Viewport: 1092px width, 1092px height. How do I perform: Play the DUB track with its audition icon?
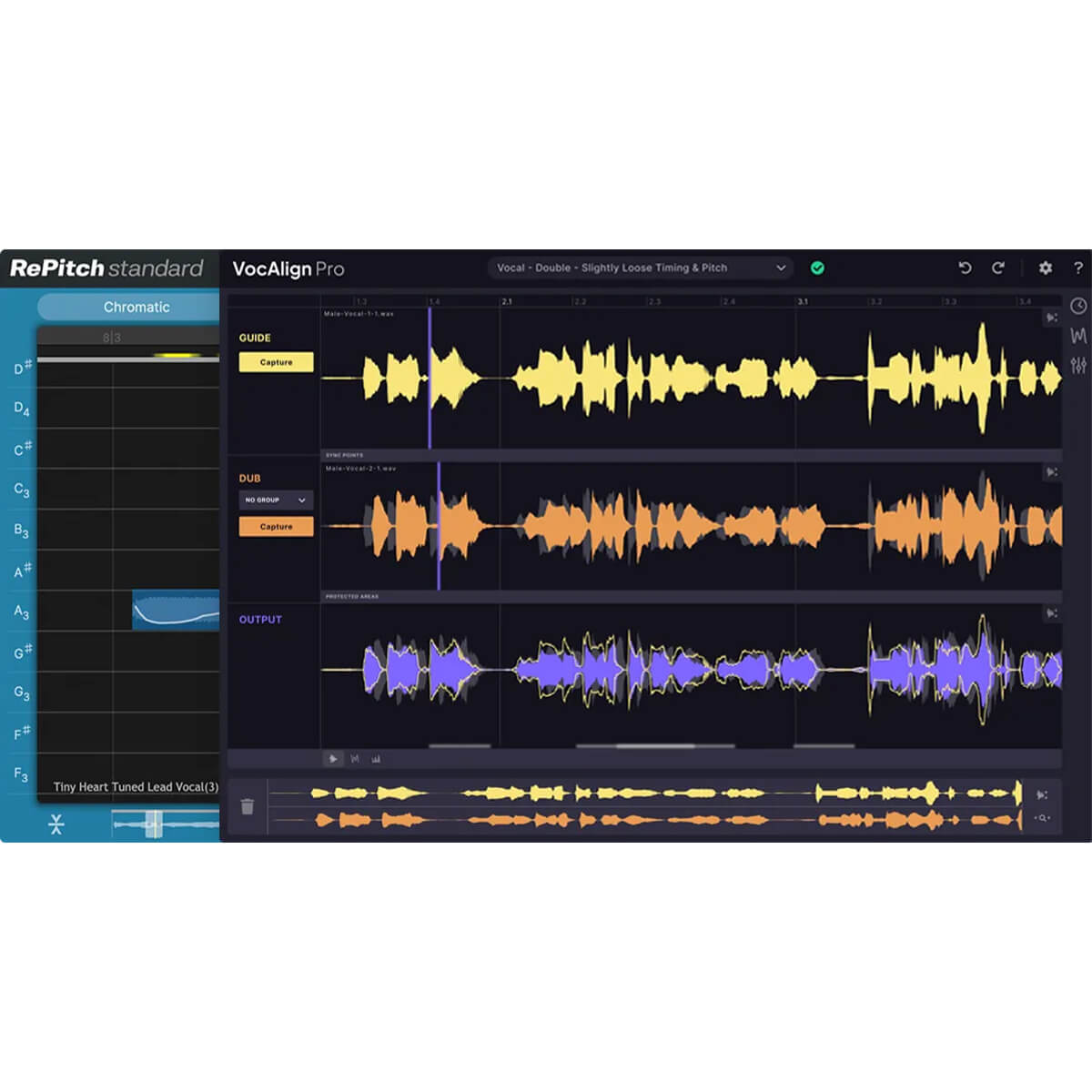pyautogui.click(x=1052, y=472)
